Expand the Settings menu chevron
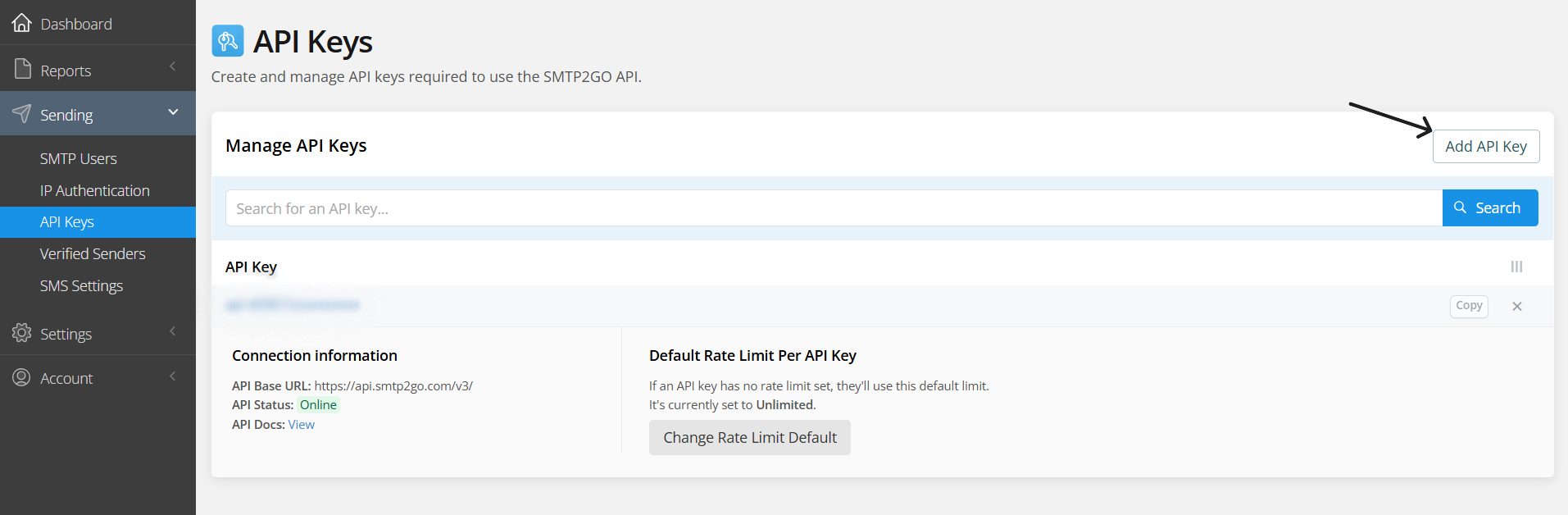Screen dimensions: 1568x515 pyautogui.click(x=173, y=331)
